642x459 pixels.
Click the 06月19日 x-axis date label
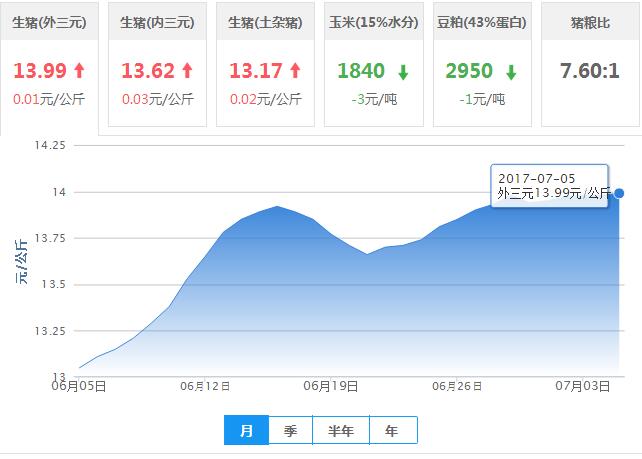330,386
